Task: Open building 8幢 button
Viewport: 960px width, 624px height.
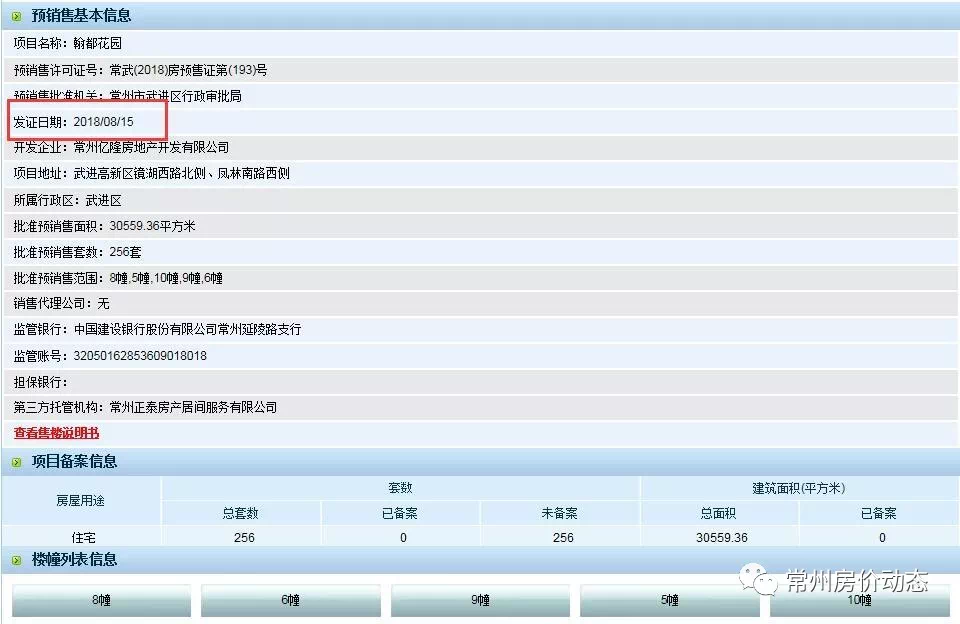Action: (x=102, y=600)
